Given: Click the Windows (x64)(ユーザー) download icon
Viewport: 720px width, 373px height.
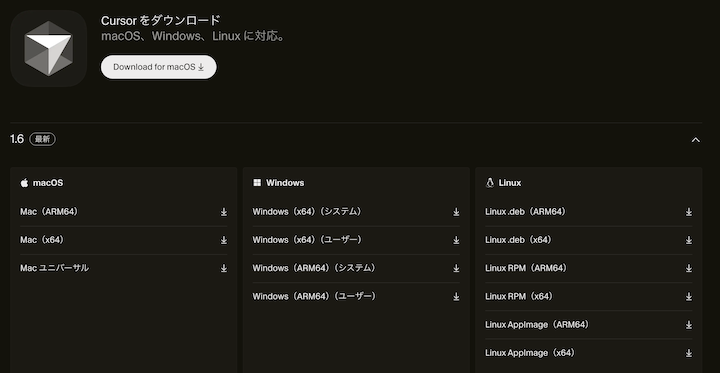Looking at the screenshot, I should (456, 240).
